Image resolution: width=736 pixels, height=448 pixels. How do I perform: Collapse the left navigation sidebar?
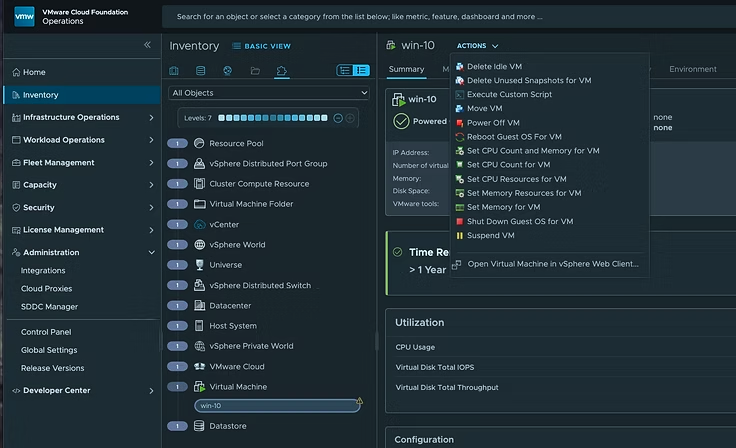coord(147,45)
